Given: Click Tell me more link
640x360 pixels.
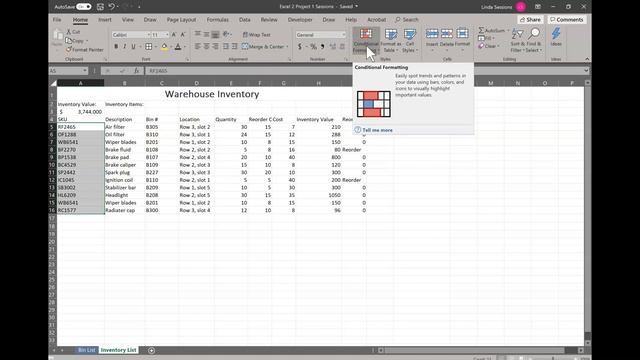Looking at the screenshot, I should [x=377, y=130].
